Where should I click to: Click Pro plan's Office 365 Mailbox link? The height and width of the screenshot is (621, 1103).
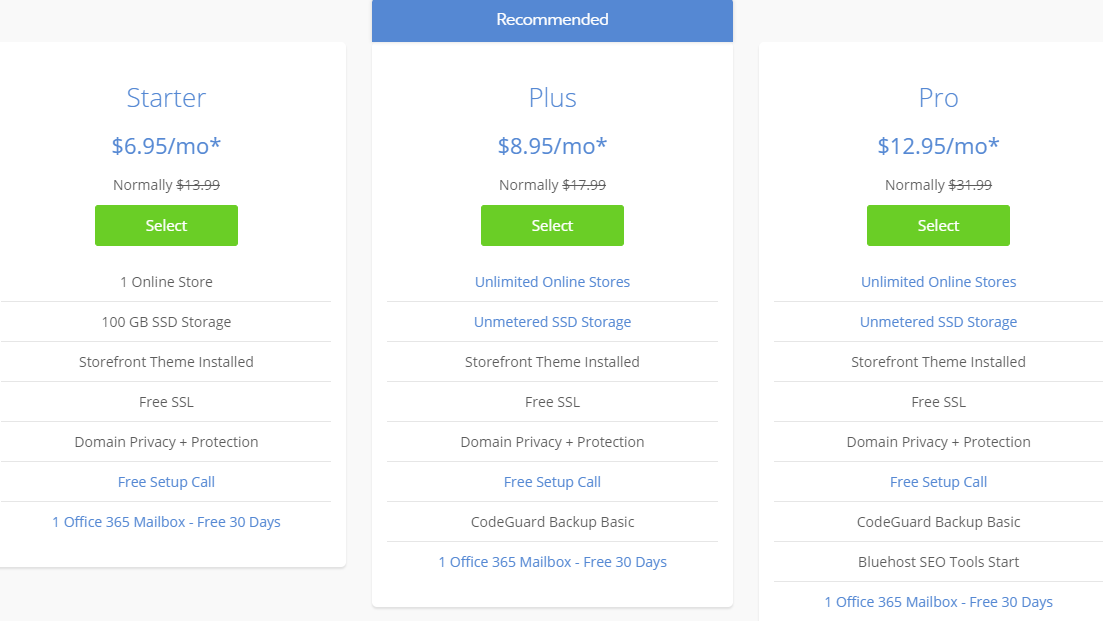tap(938, 602)
